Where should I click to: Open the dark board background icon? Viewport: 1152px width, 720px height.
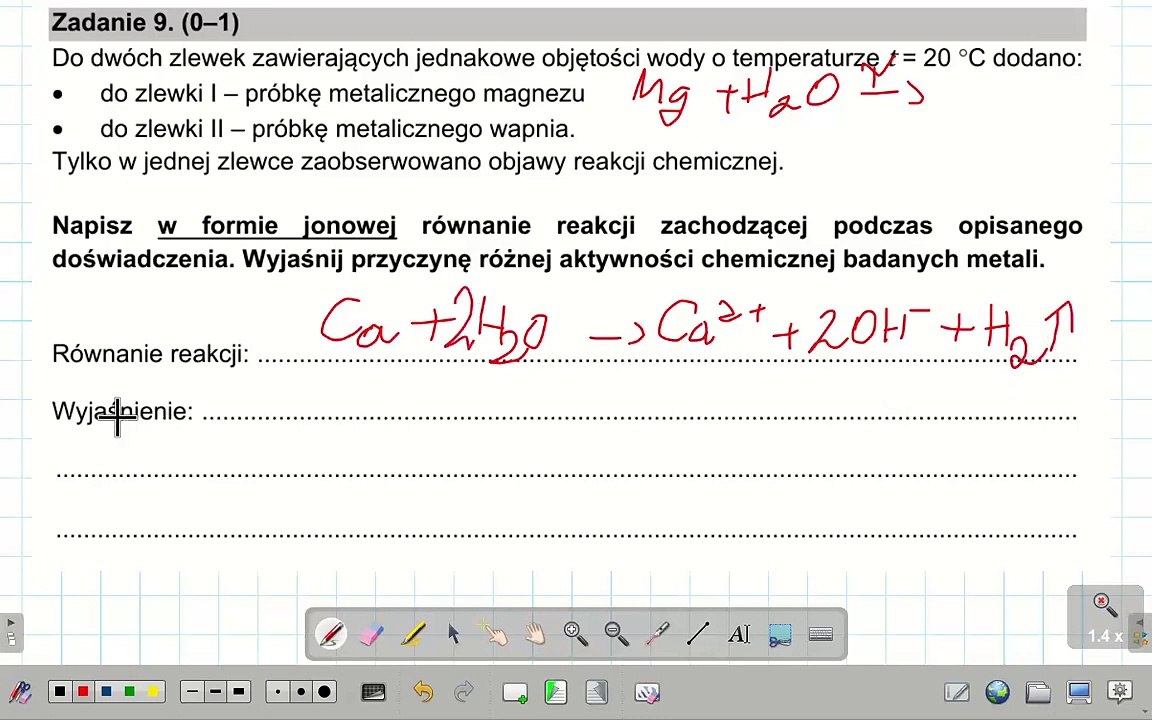373,692
